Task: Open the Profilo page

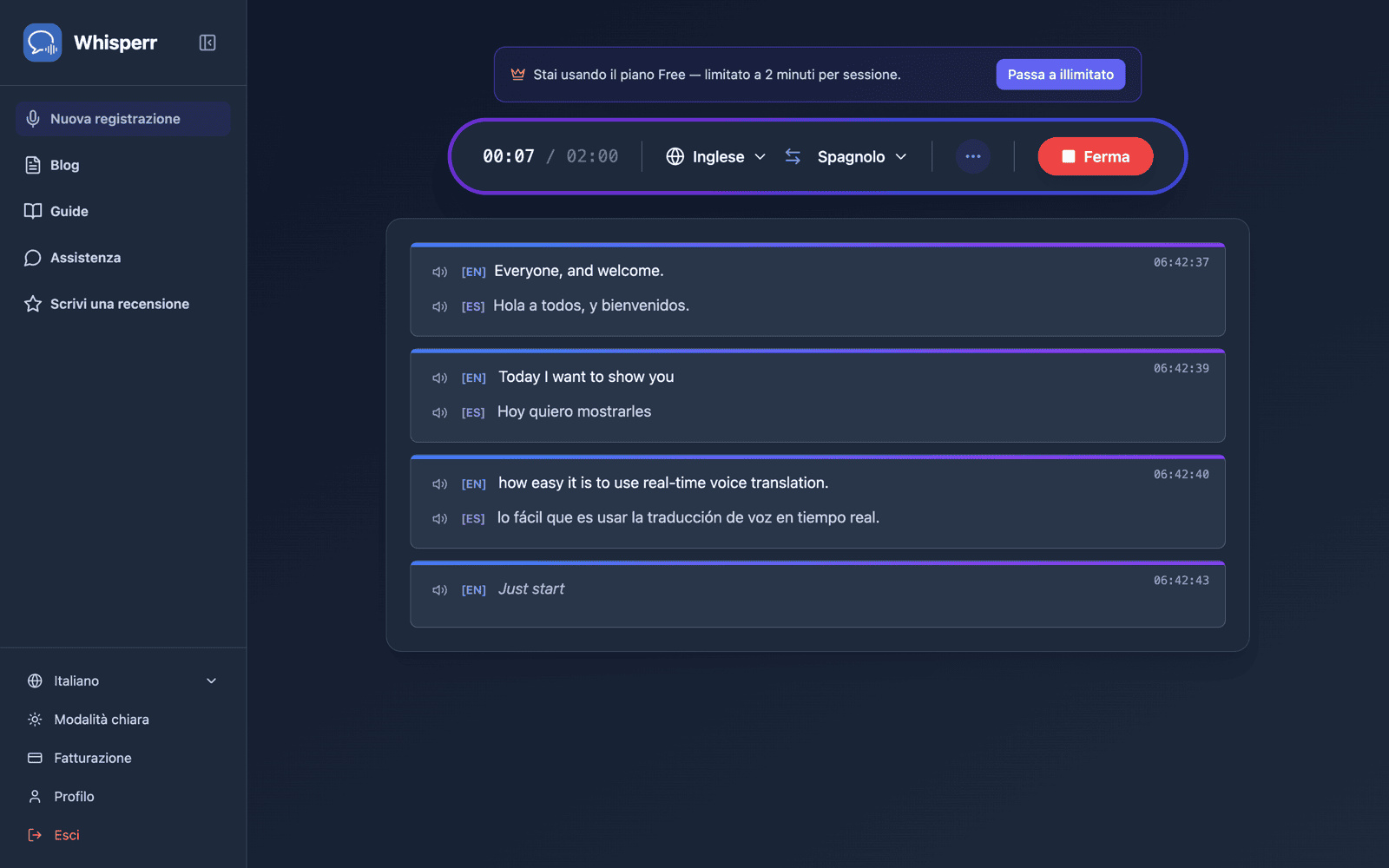Action: (122, 797)
